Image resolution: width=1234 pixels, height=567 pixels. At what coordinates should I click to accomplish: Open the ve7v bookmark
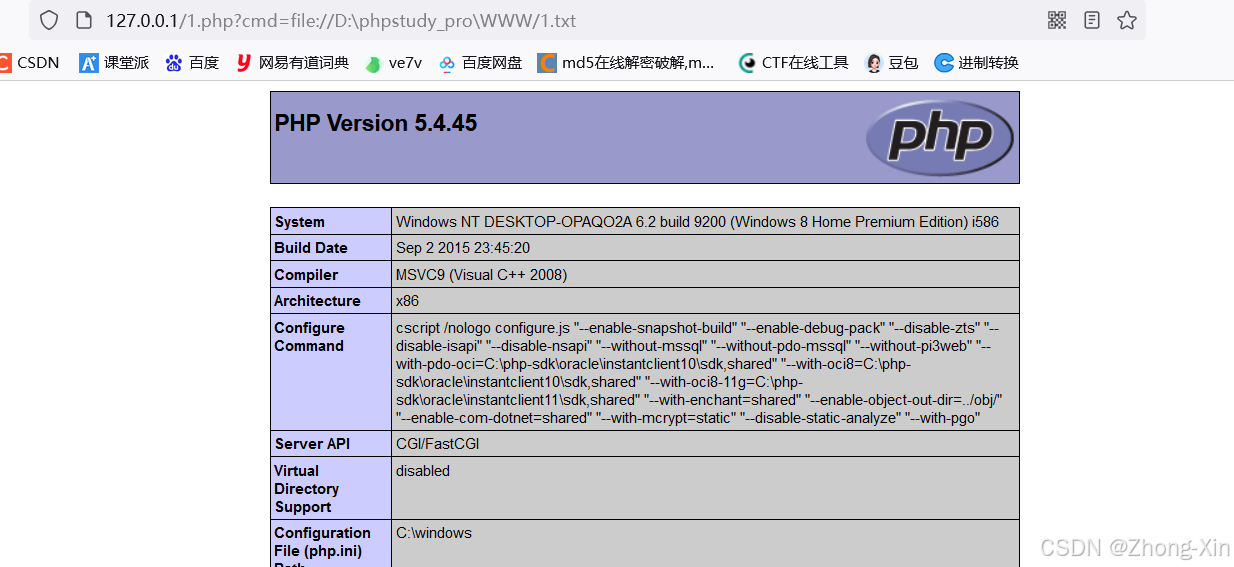393,63
